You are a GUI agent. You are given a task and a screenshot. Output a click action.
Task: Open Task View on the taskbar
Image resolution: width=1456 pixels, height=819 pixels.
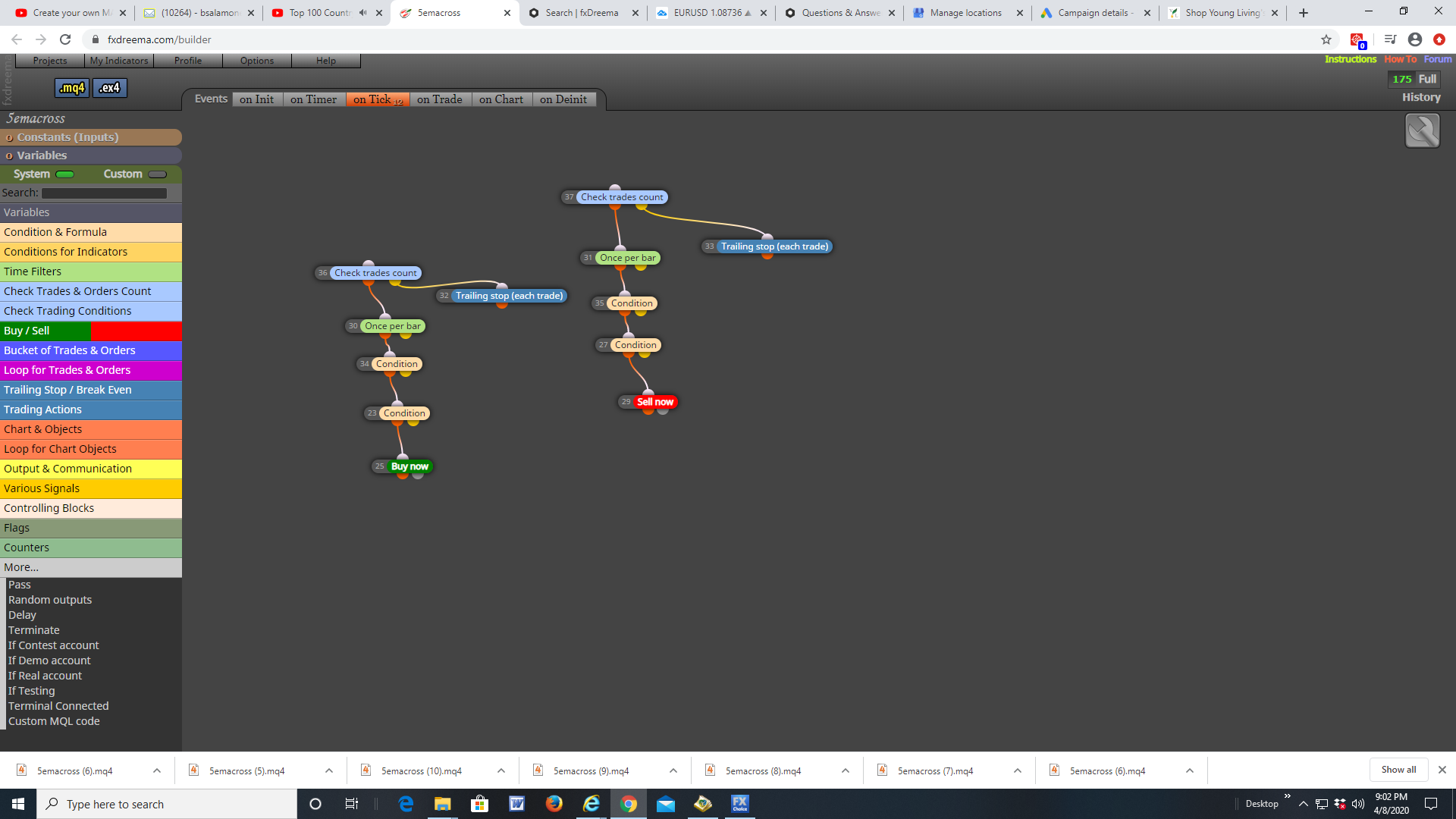click(x=351, y=804)
